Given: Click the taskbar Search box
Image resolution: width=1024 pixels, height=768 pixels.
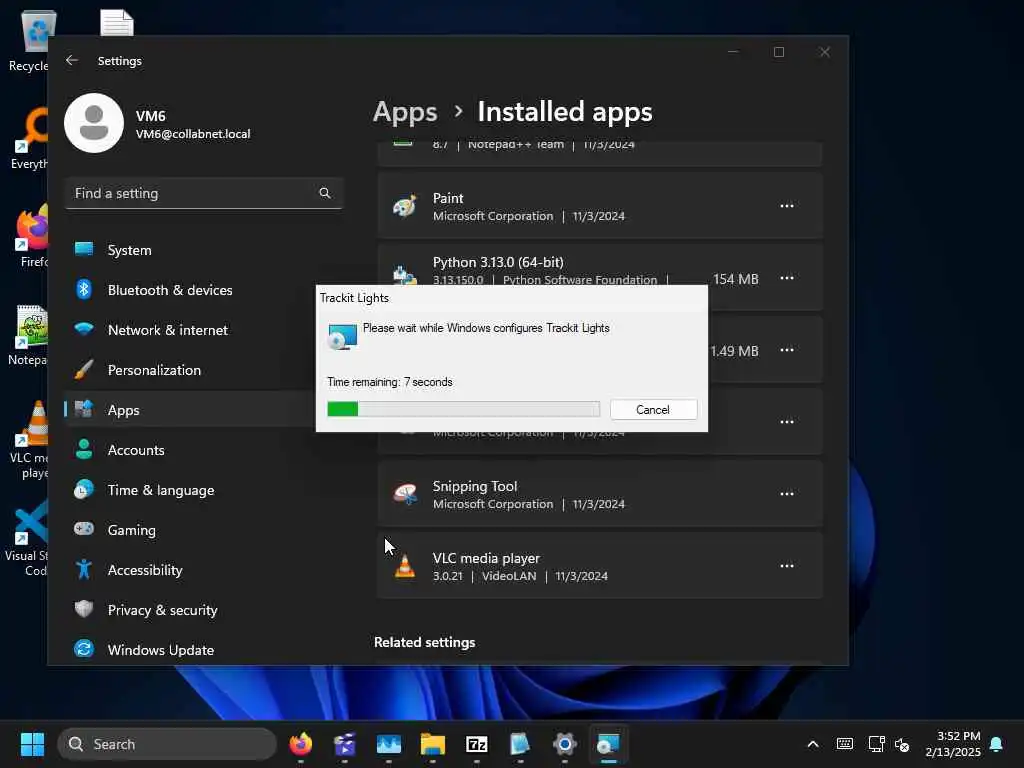Looking at the screenshot, I should click(167, 744).
